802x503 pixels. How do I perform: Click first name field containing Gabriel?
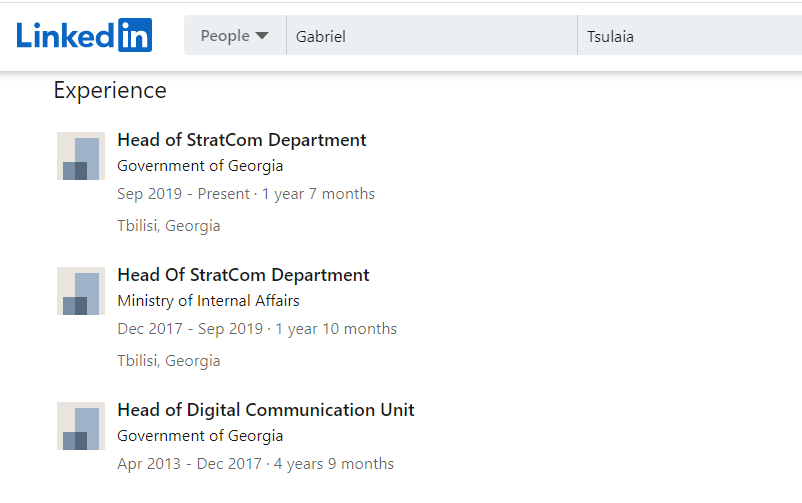[430, 37]
